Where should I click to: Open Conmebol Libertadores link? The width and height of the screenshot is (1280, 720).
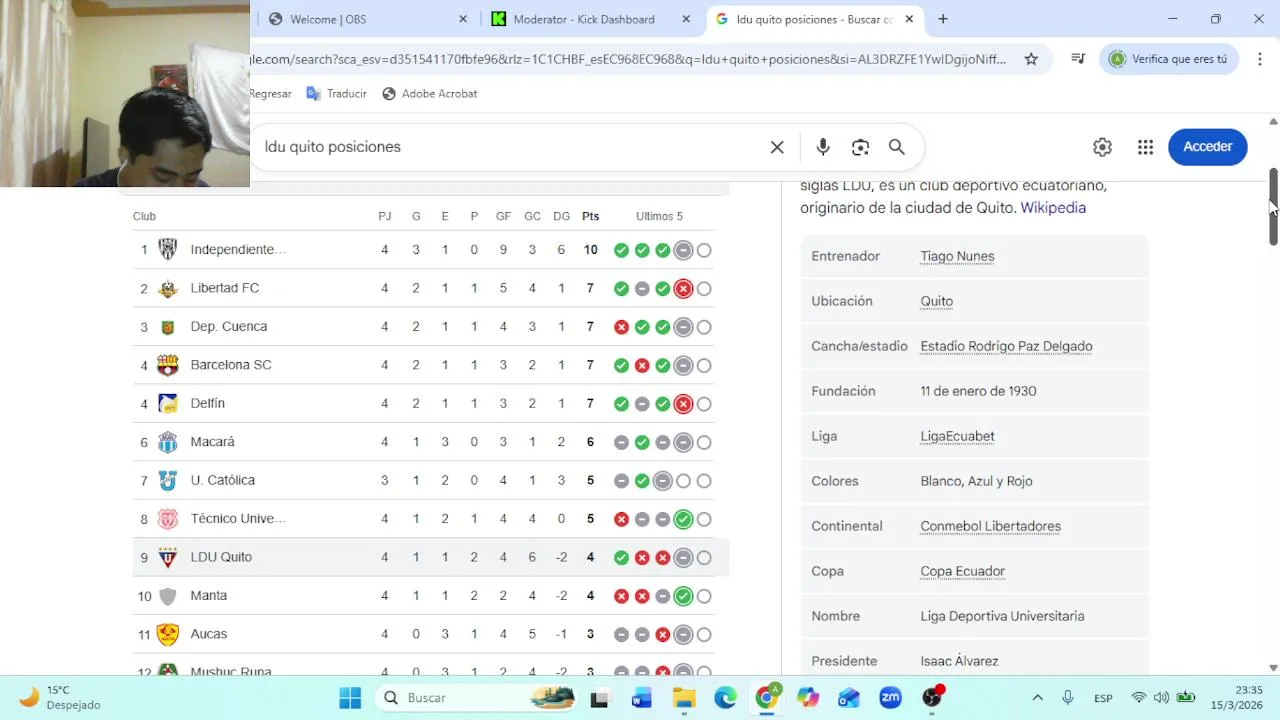[990, 527]
